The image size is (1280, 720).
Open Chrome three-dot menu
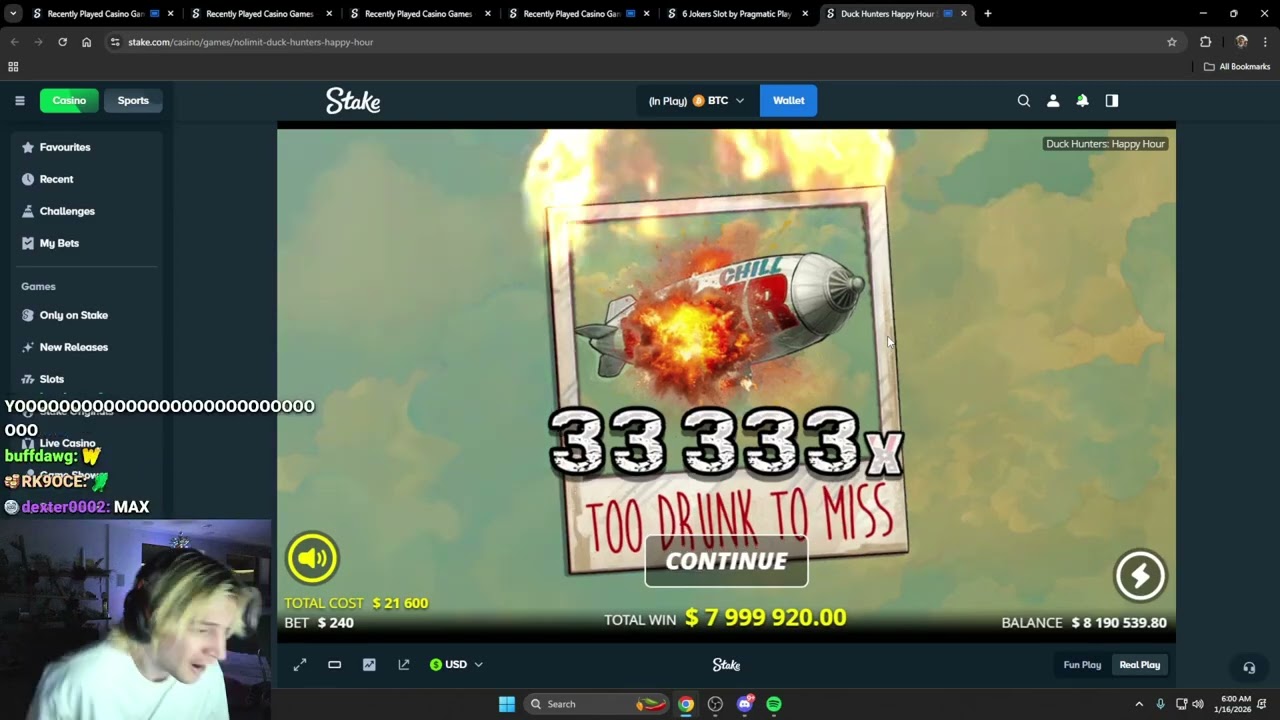(1265, 42)
